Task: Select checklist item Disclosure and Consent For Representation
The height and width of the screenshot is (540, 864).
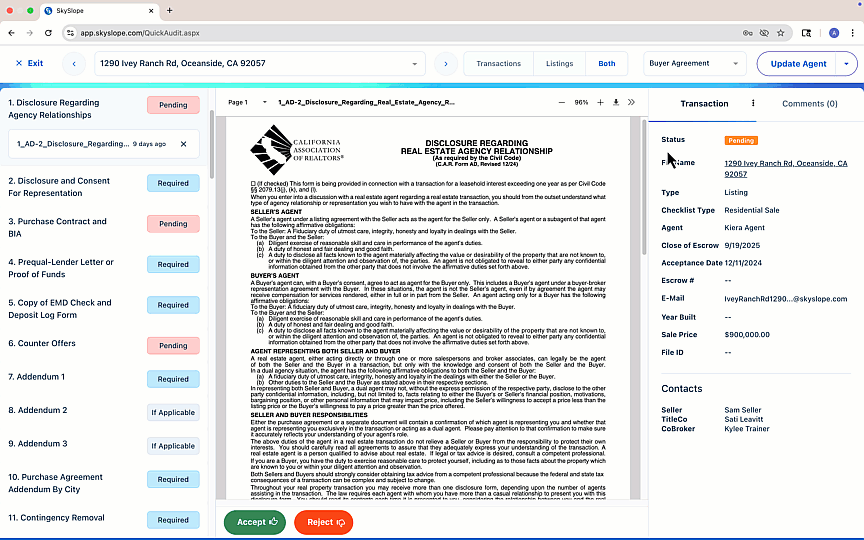Action: [x=59, y=187]
